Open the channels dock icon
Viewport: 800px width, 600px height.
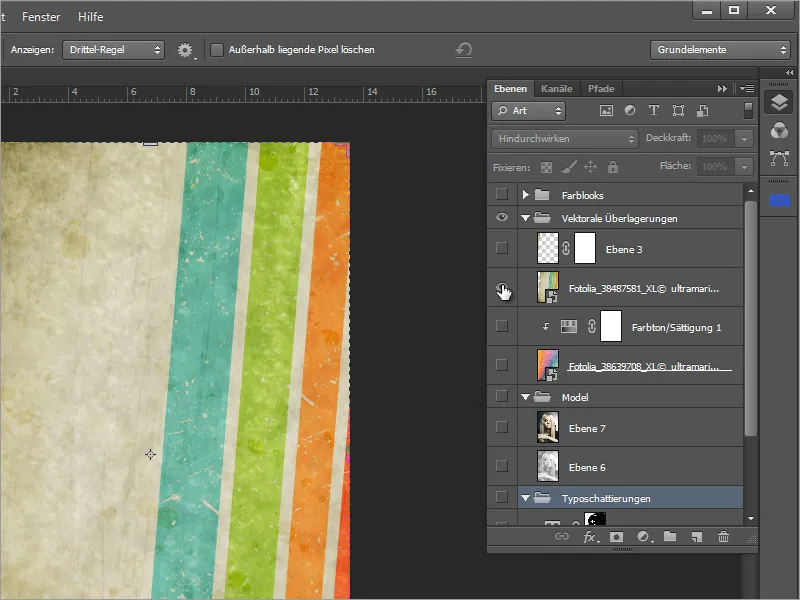coord(779,131)
